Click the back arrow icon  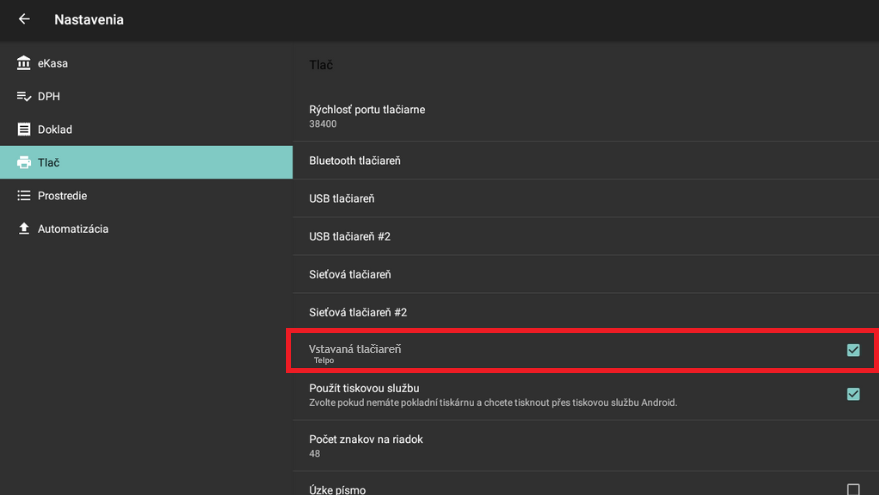coord(24,19)
